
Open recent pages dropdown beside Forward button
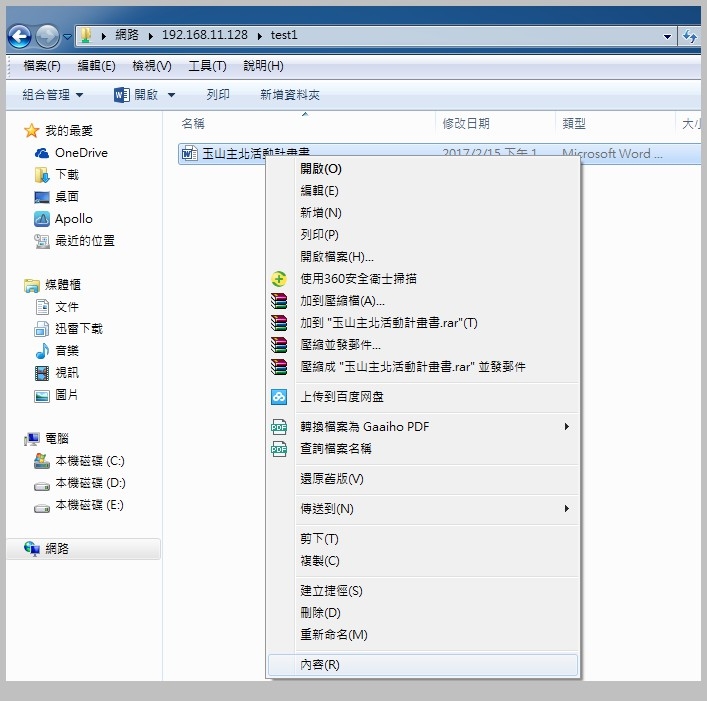[x=67, y=37]
